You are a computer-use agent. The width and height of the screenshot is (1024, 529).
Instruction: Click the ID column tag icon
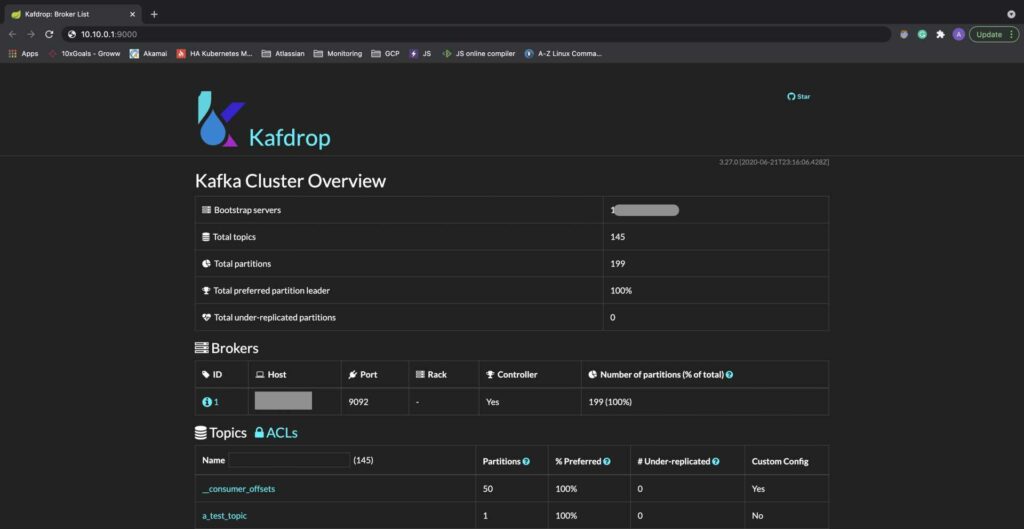pos(206,375)
